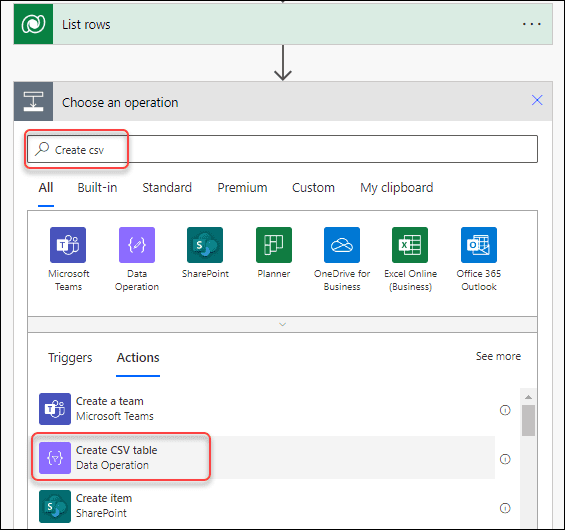
Task: Show info for Create a team
Action: (505, 410)
